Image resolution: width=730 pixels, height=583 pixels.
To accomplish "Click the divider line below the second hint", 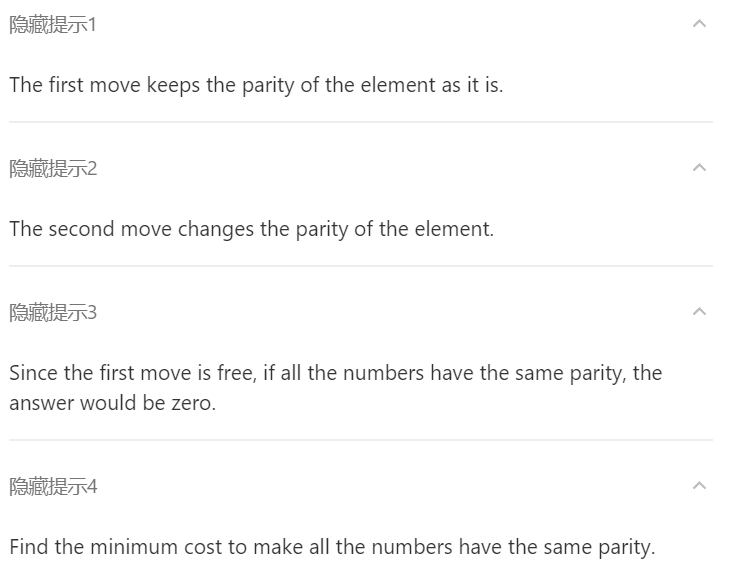I will (361, 266).
